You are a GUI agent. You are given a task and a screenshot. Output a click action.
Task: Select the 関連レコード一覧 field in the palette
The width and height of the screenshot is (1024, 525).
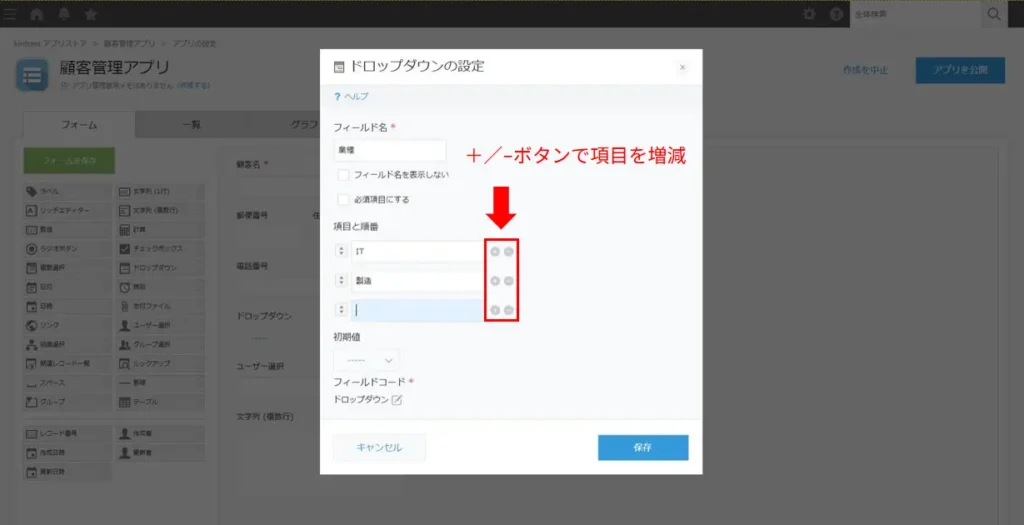pos(67,363)
